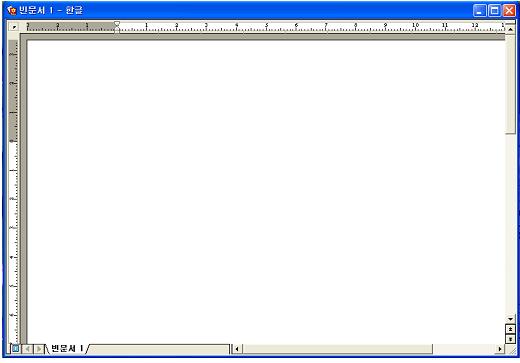Click the horizontal scrollbar right arrow
The image size is (520, 363).
pos(500,349)
